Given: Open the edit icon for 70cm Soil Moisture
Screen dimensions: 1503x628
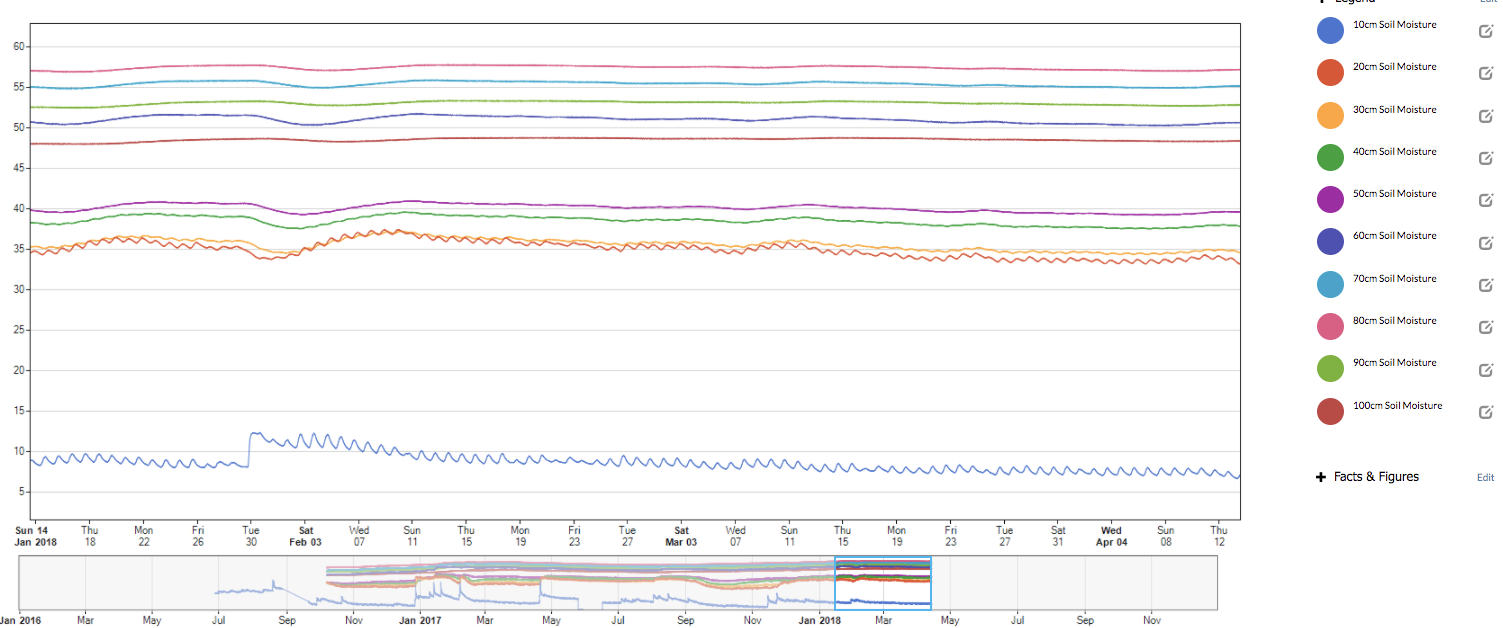Looking at the screenshot, I should [1484, 285].
